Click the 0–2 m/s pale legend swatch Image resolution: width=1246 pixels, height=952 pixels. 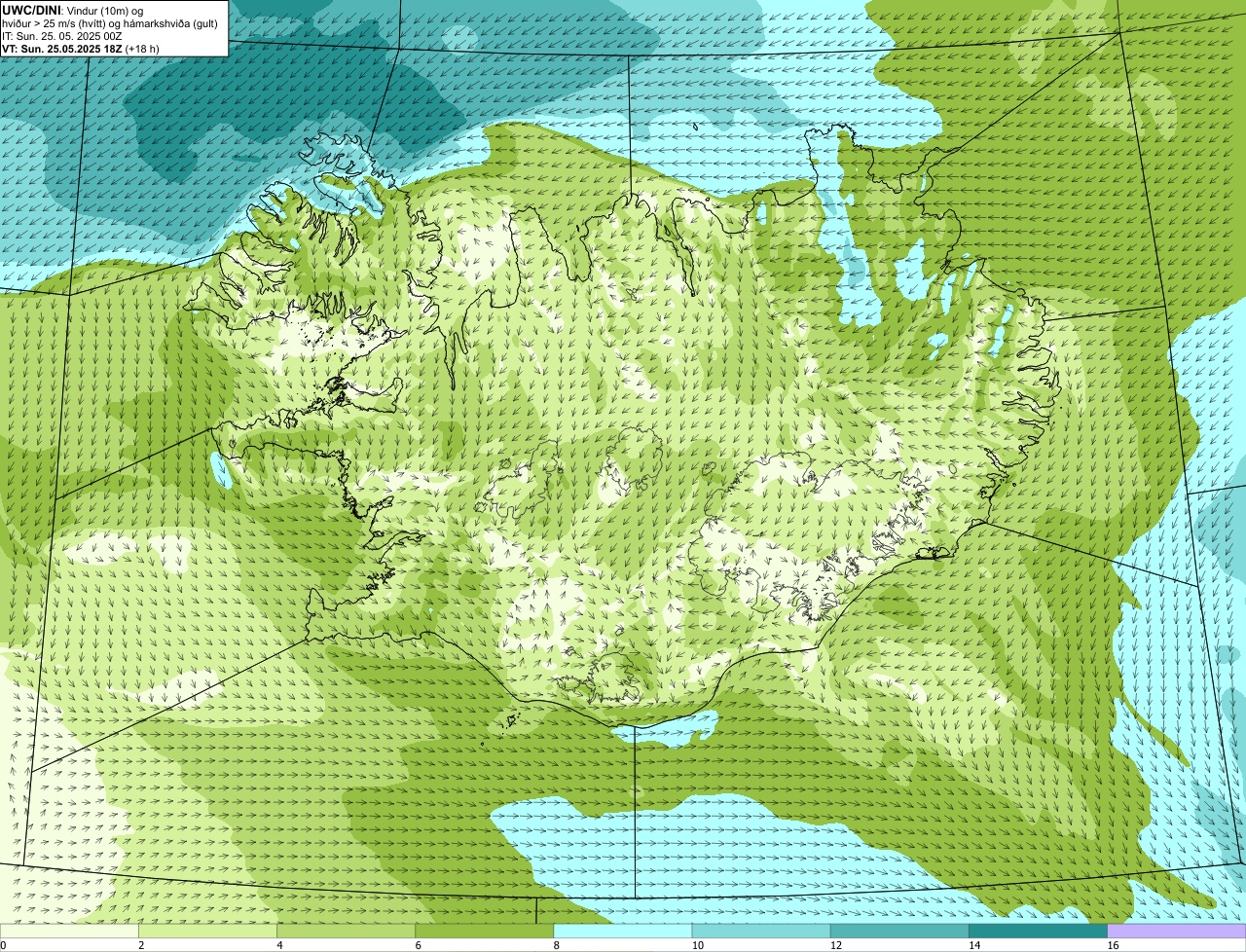69,932
